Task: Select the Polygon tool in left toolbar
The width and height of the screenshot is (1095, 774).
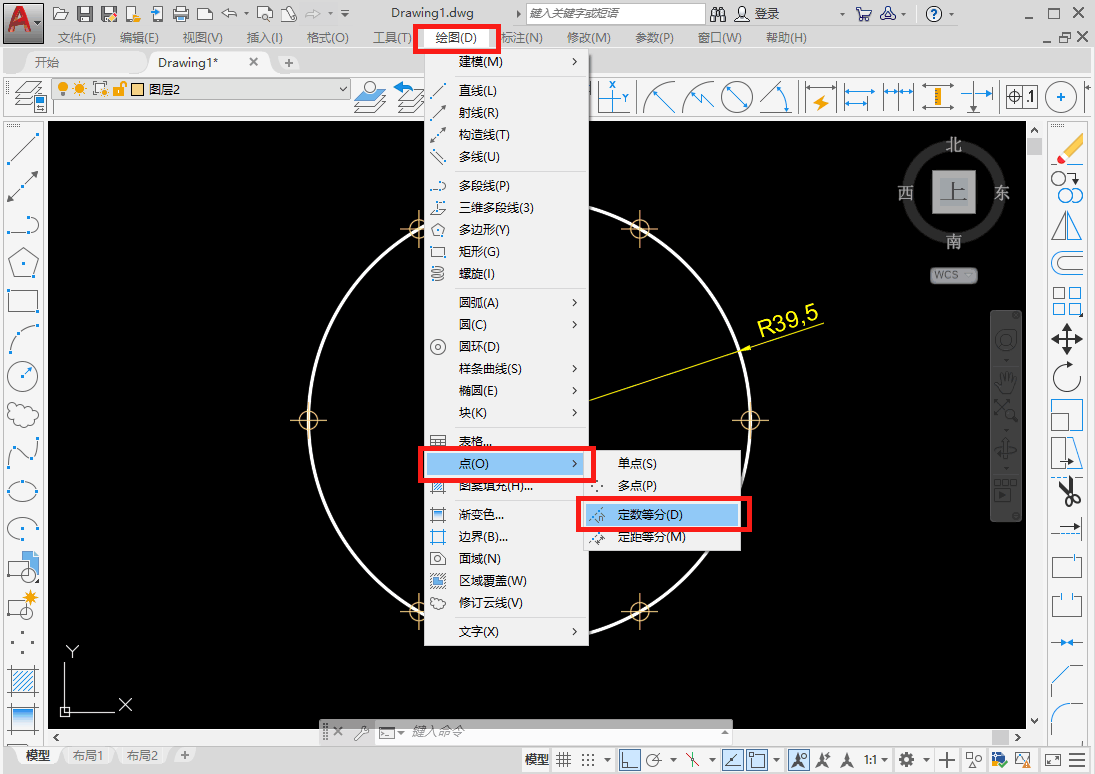Action: 22,264
